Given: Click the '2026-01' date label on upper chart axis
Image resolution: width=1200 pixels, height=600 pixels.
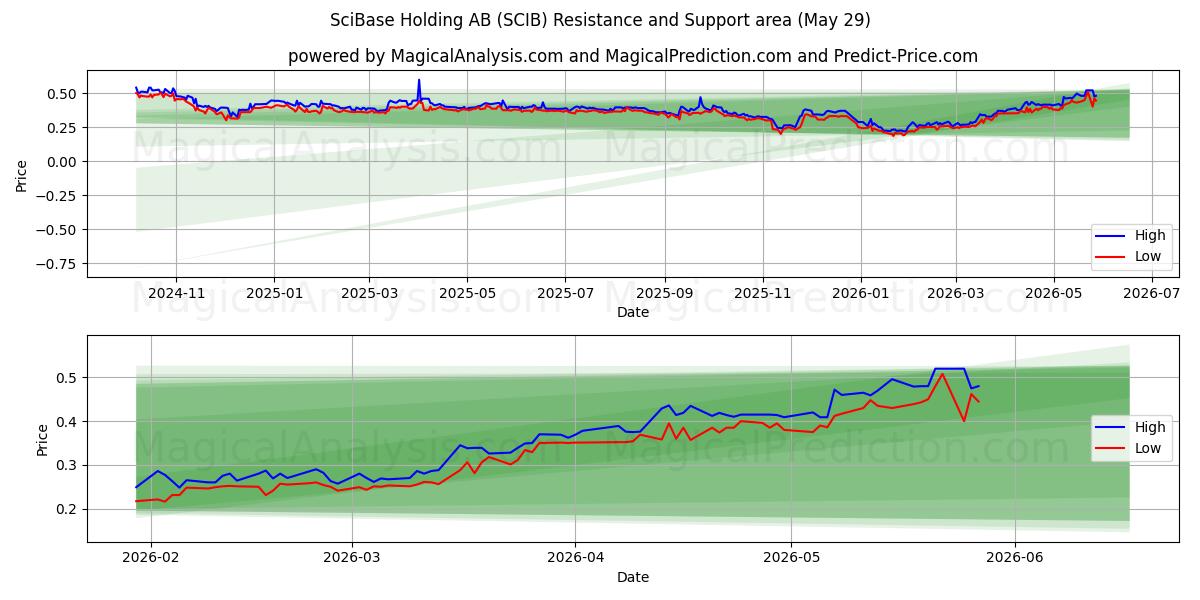Looking at the screenshot, I should (861, 293).
